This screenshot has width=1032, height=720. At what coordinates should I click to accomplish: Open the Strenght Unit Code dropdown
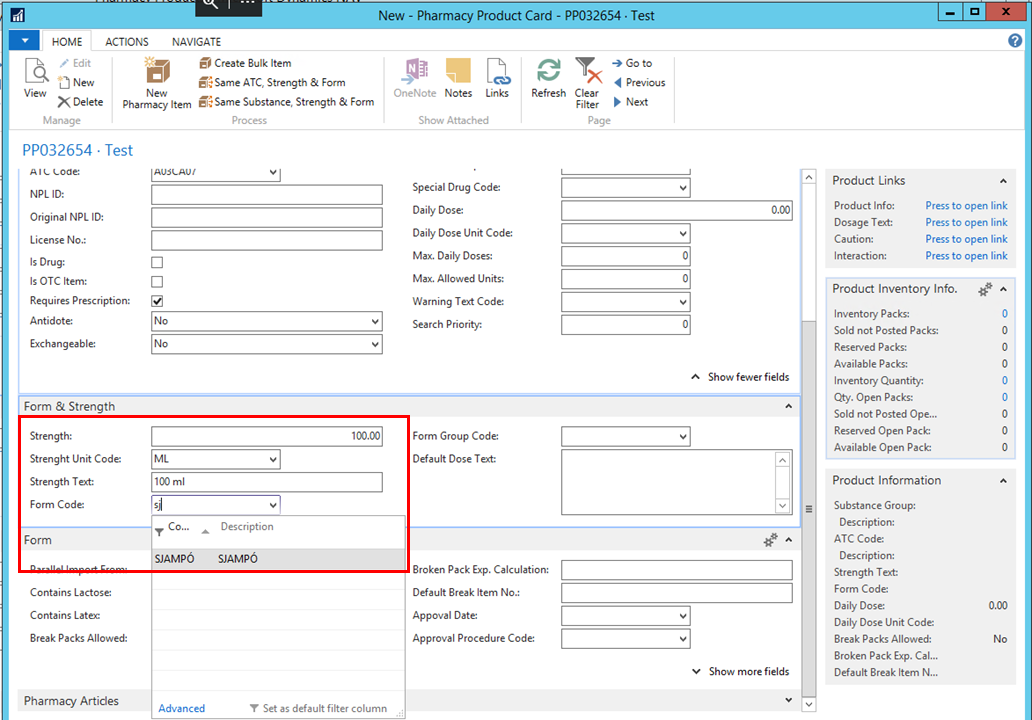click(x=273, y=460)
